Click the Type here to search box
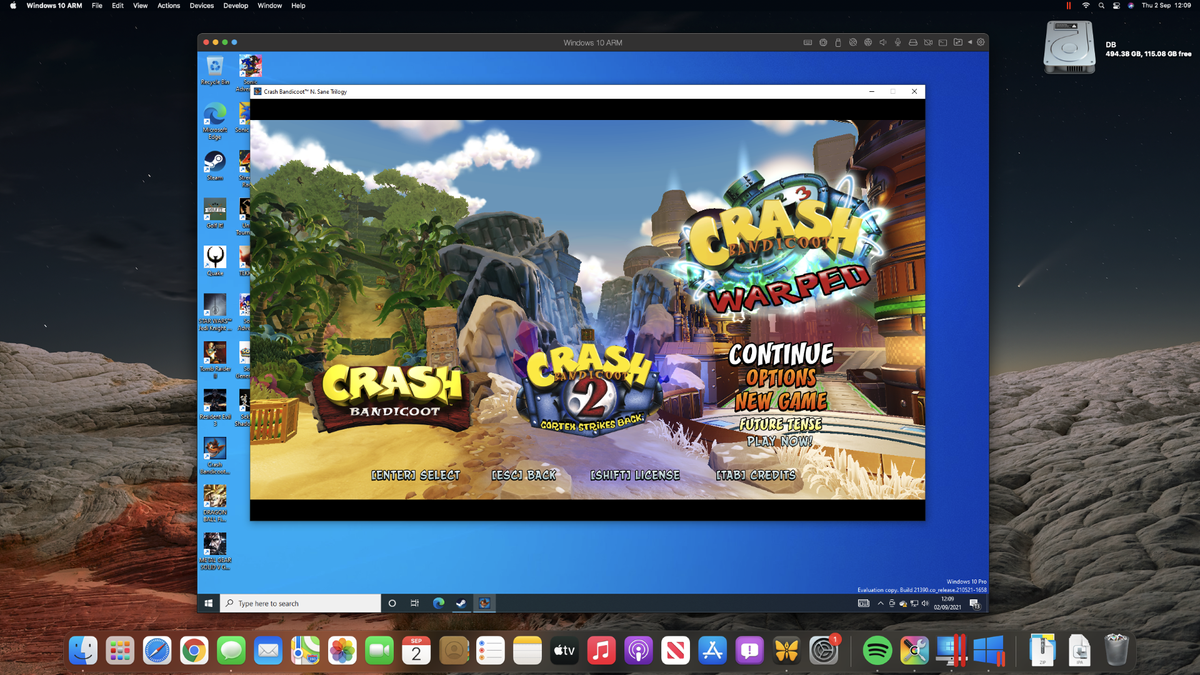 click(x=301, y=603)
